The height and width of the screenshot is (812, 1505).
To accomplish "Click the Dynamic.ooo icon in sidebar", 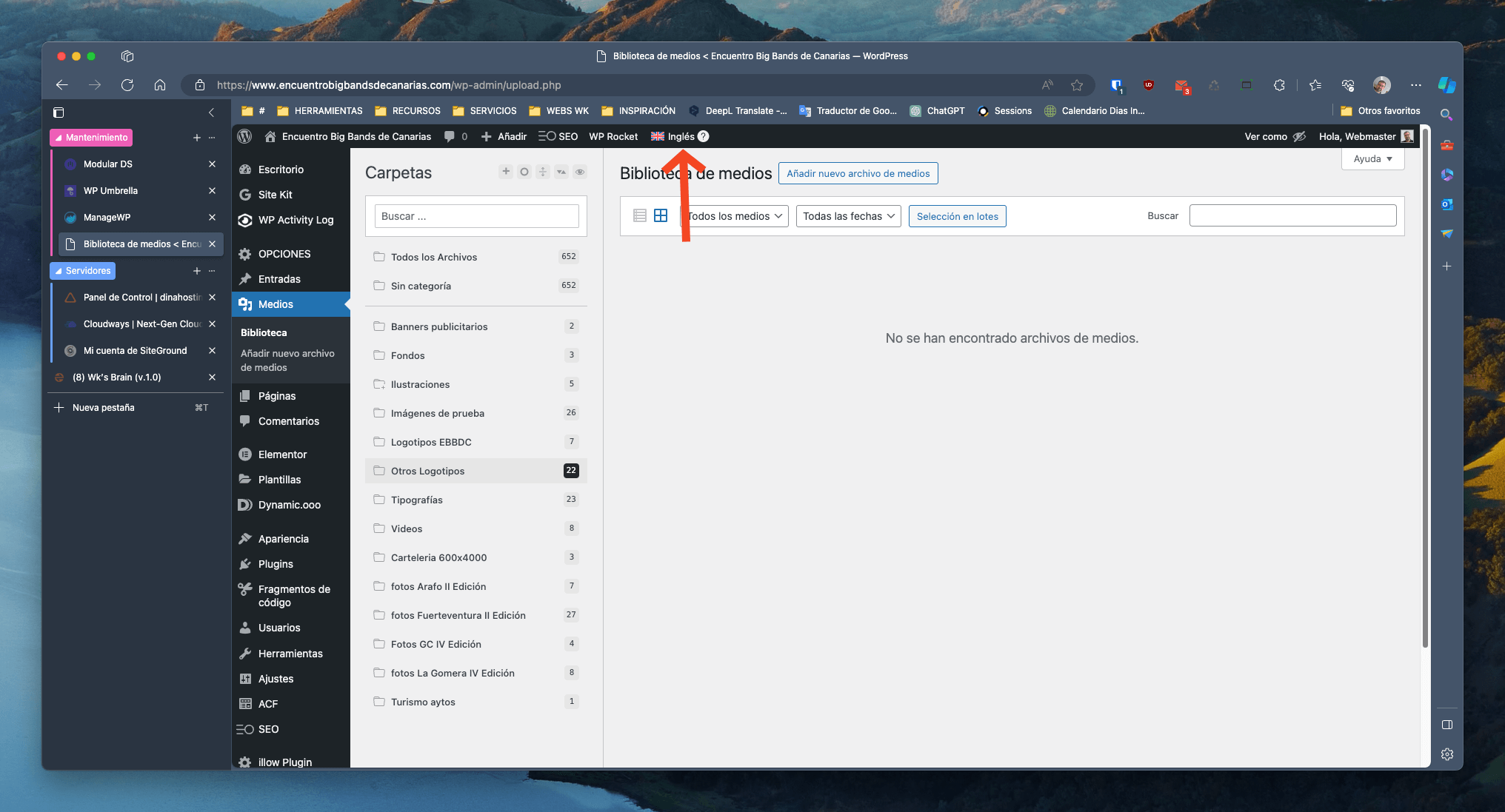I will (x=245, y=505).
